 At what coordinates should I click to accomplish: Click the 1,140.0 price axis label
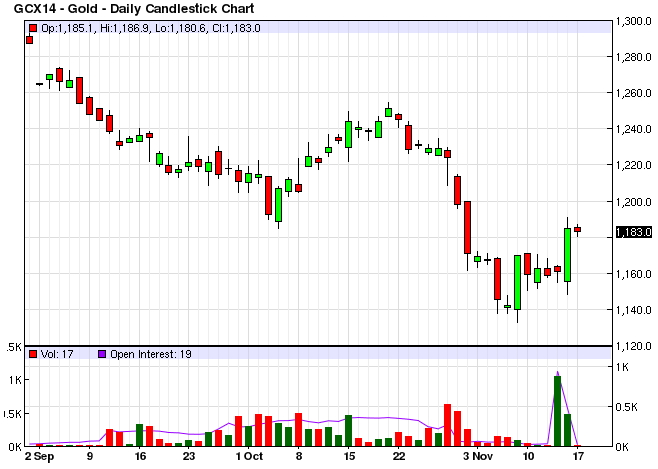click(x=633, y=310)
